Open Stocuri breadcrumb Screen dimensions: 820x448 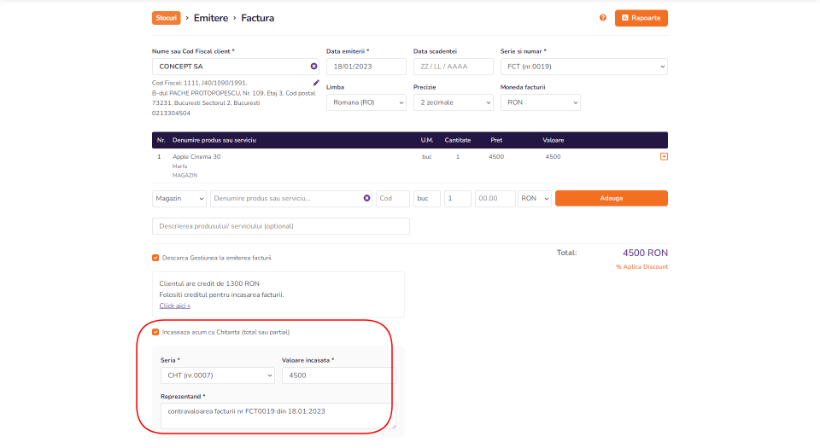point(166,18)
